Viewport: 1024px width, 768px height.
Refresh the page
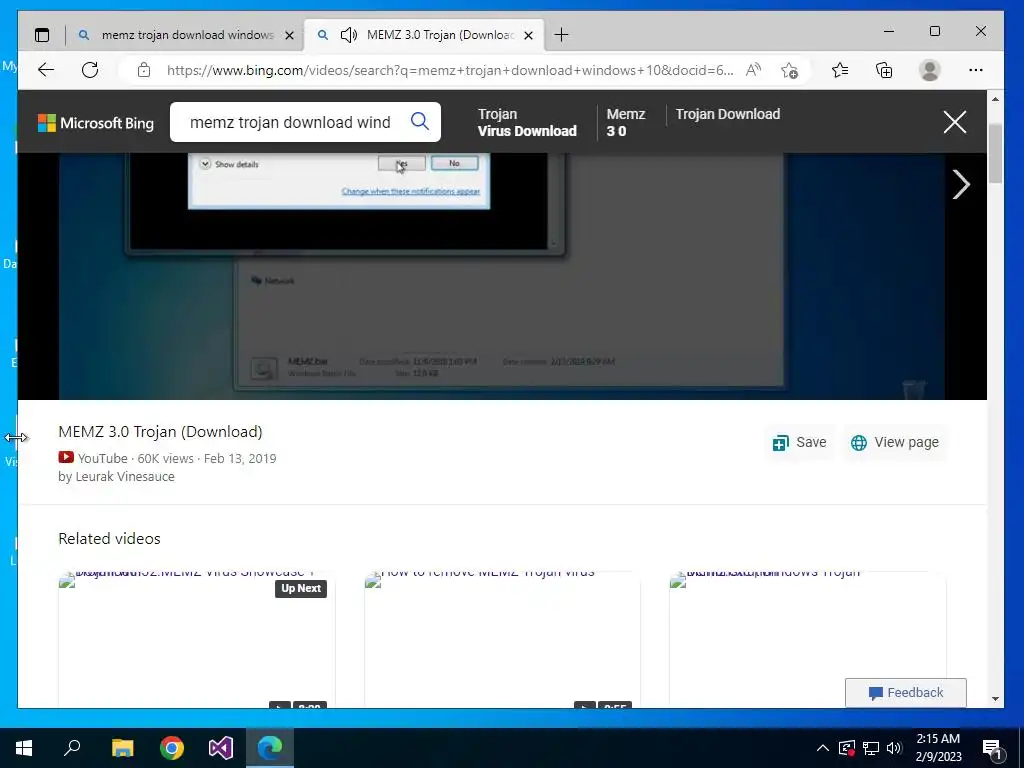(x=90, y=70)
